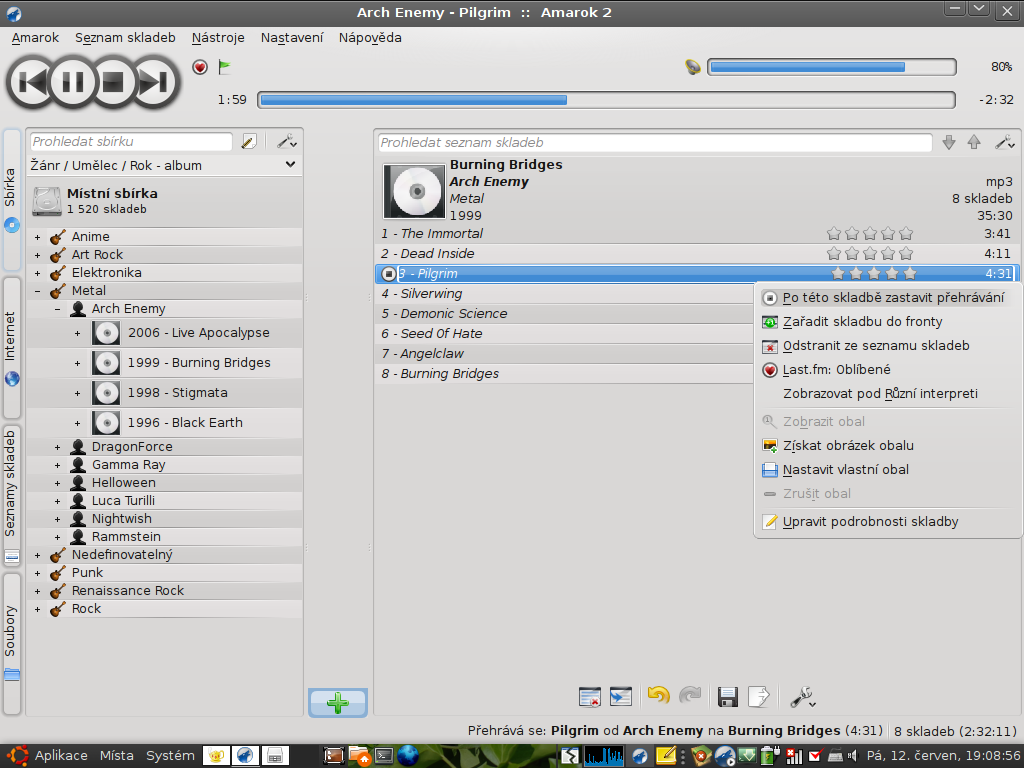Expand the Rock genre
Image resolution: width=1024 pixels, height=768 pixels.
coord(37,609)
